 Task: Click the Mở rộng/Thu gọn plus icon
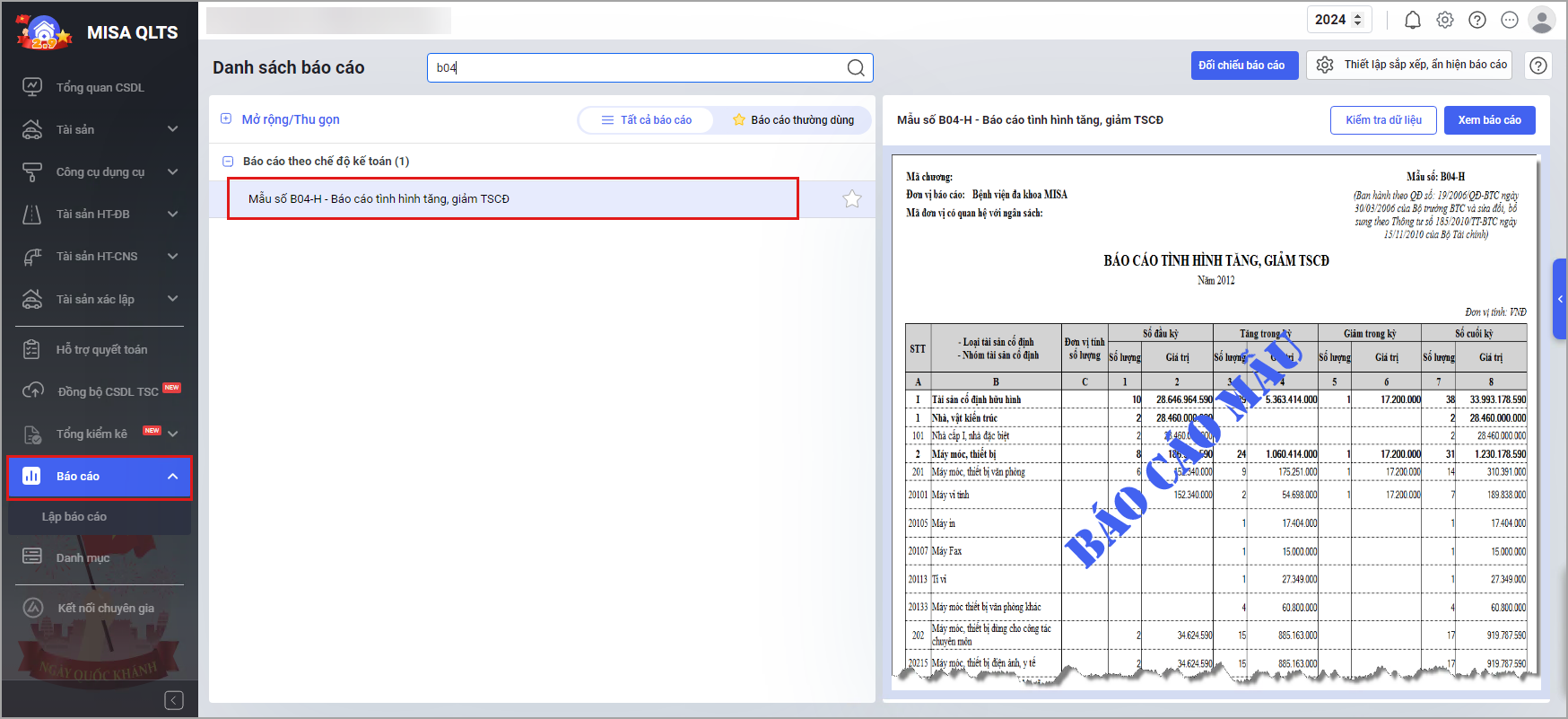coord(226,119)
